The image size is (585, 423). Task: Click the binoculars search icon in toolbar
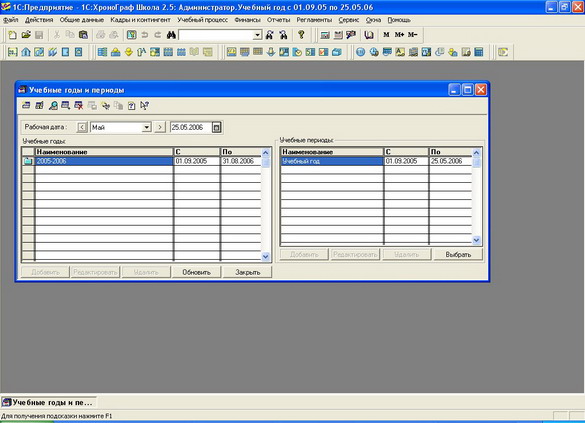[x=171, y=35]
